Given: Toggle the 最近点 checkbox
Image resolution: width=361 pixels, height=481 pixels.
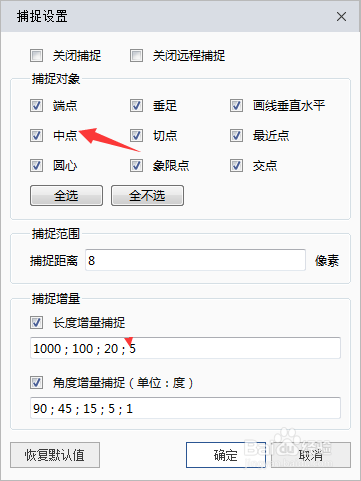Looking at the screenshot, I should (236, 136).
